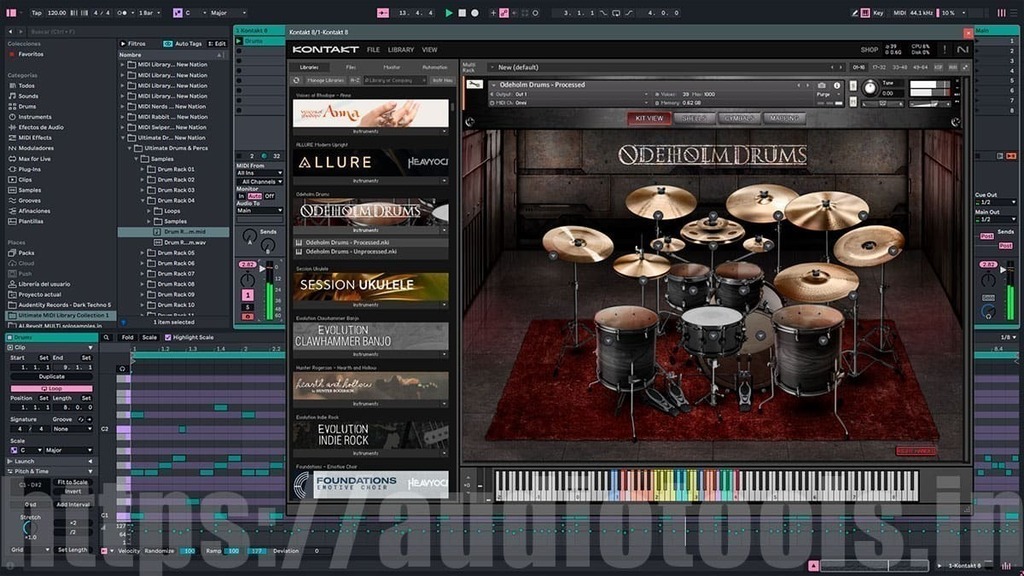Click the draw mode pencil icon
Image resolution: width=1024 pixels, height=576 pixels.
[x=854, y=12]
